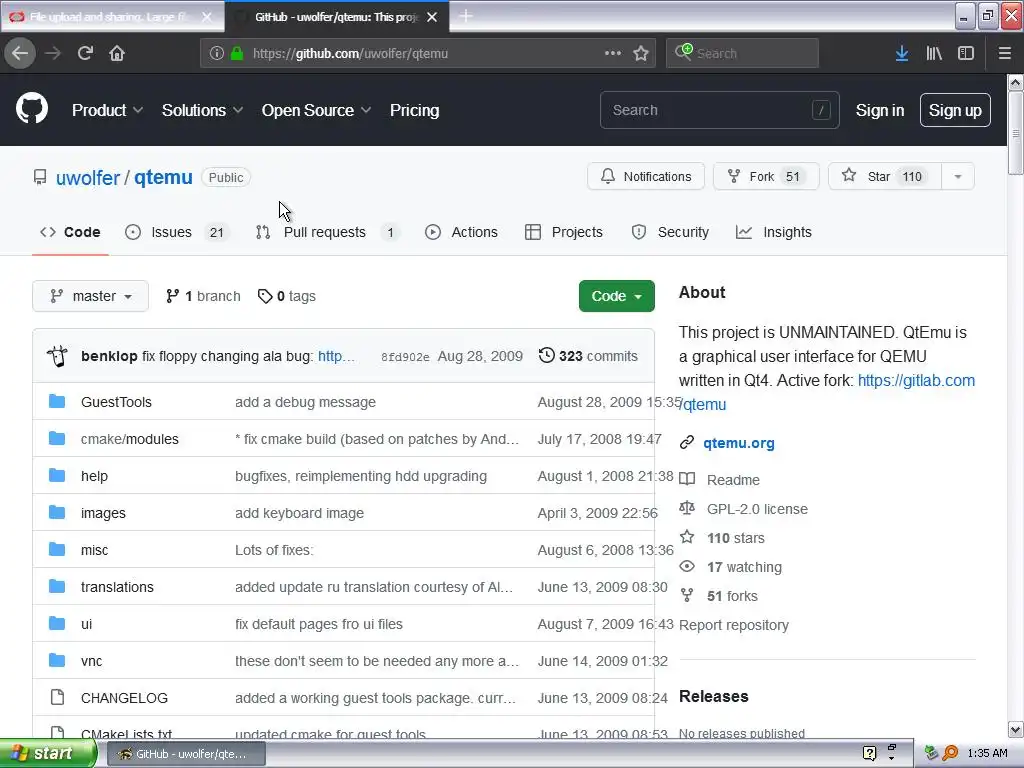
Task: Open uwolfer profile link
Action: [x=88, y=178]
